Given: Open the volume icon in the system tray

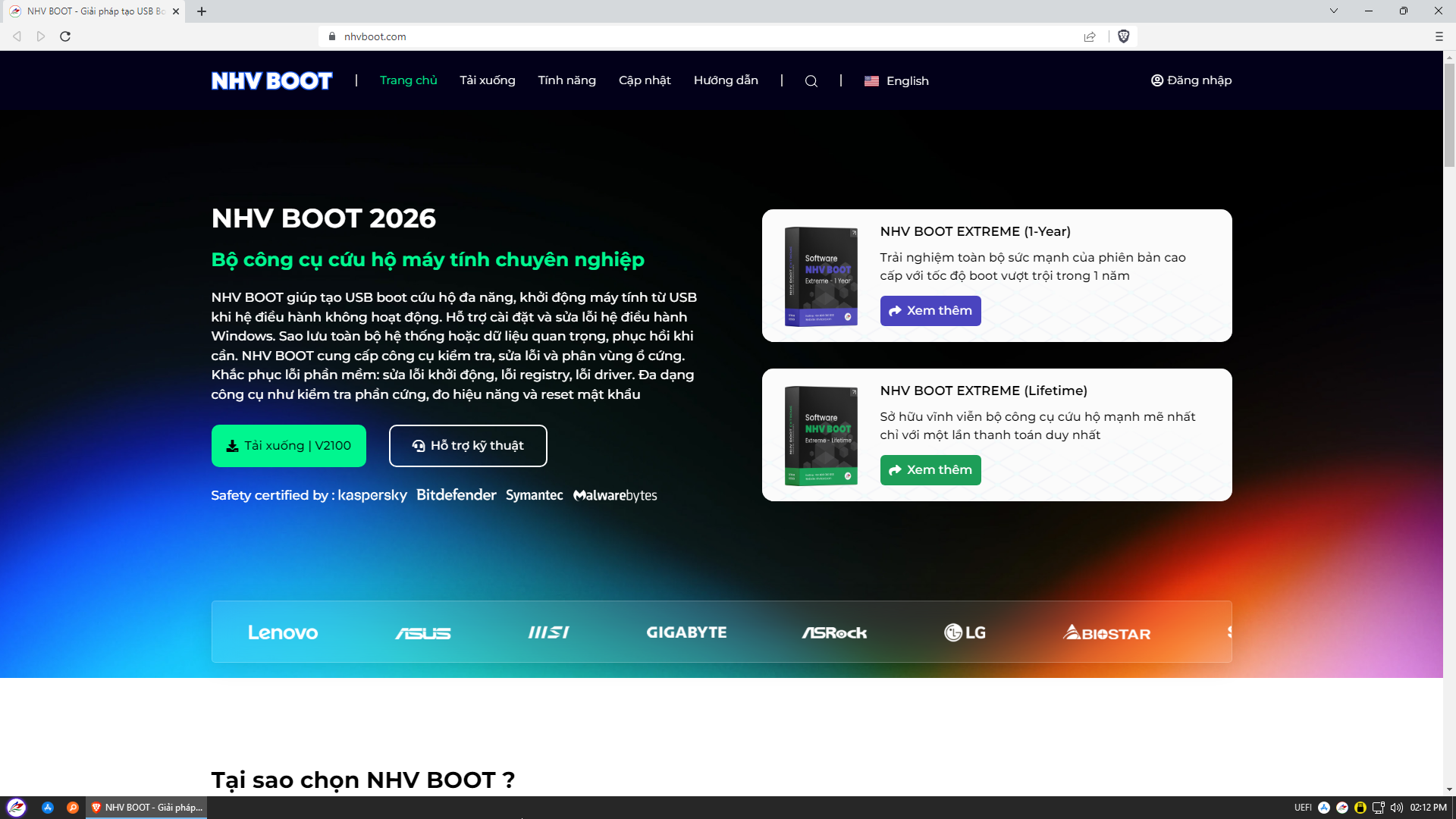Looking at the screenshot, I should pos(1397,808).
